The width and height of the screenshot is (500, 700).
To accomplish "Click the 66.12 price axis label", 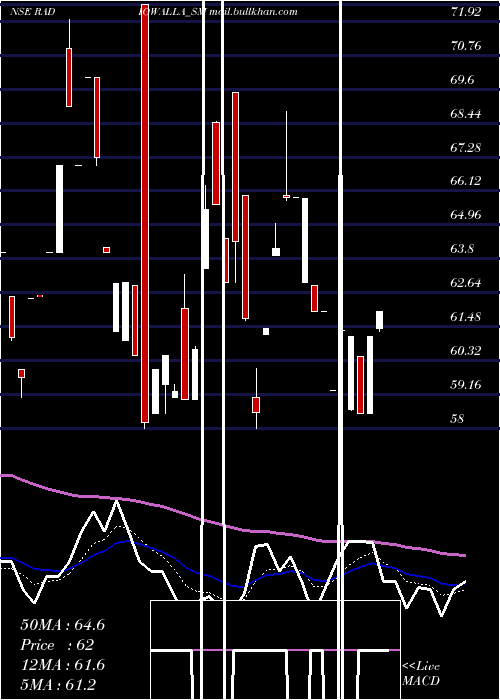I will pos(466,180).
